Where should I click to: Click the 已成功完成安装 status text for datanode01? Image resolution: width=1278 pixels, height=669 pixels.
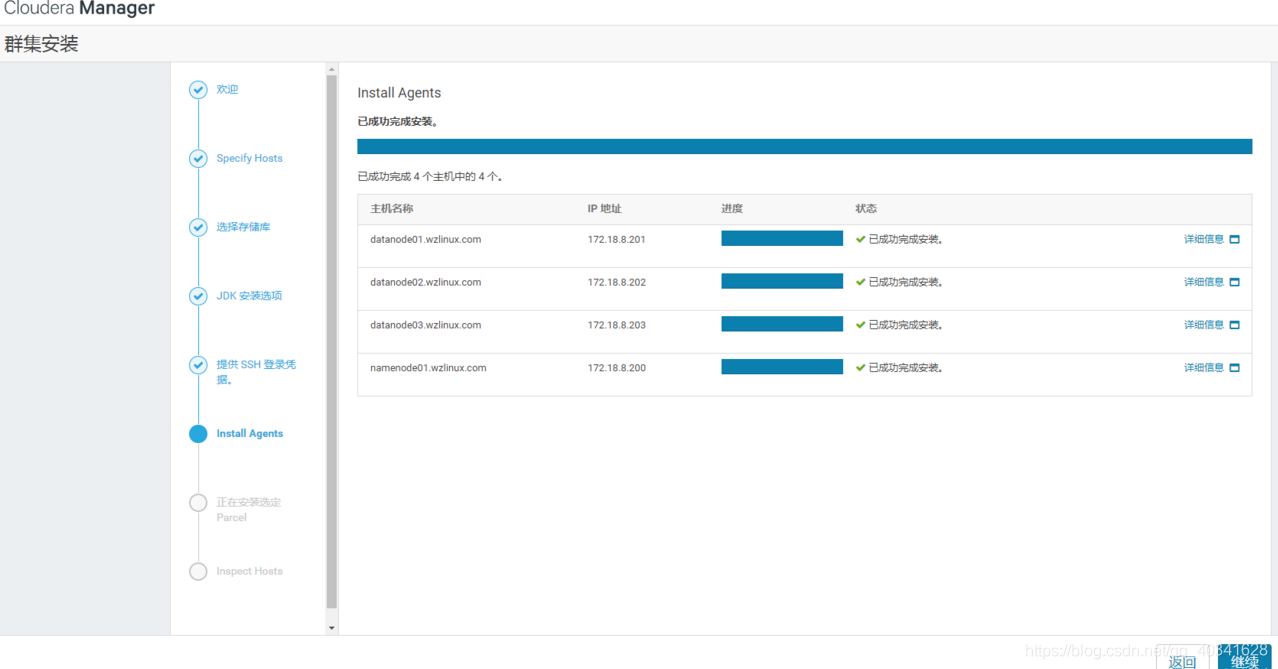(x=906, y=240)
